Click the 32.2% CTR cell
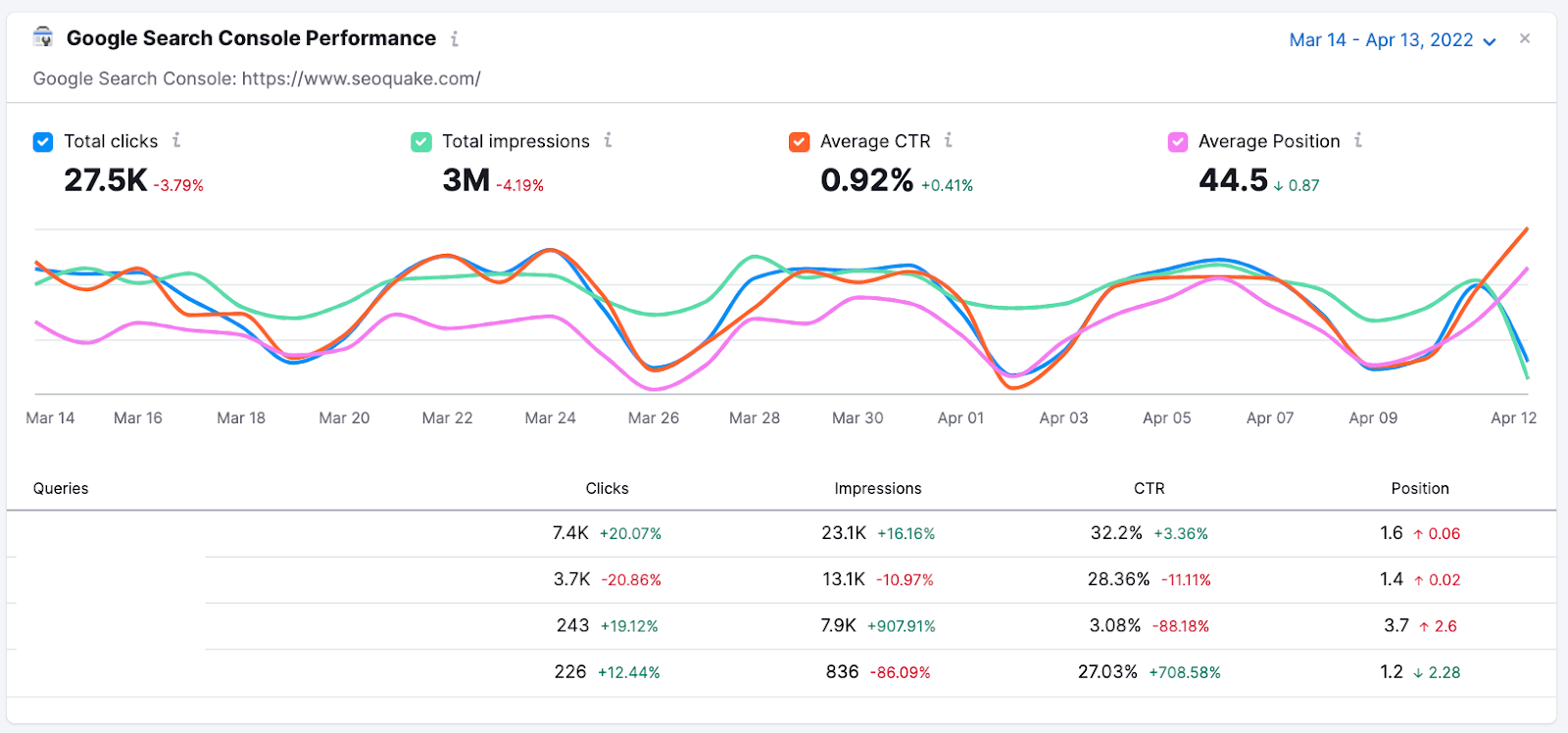 point(1117,533)
